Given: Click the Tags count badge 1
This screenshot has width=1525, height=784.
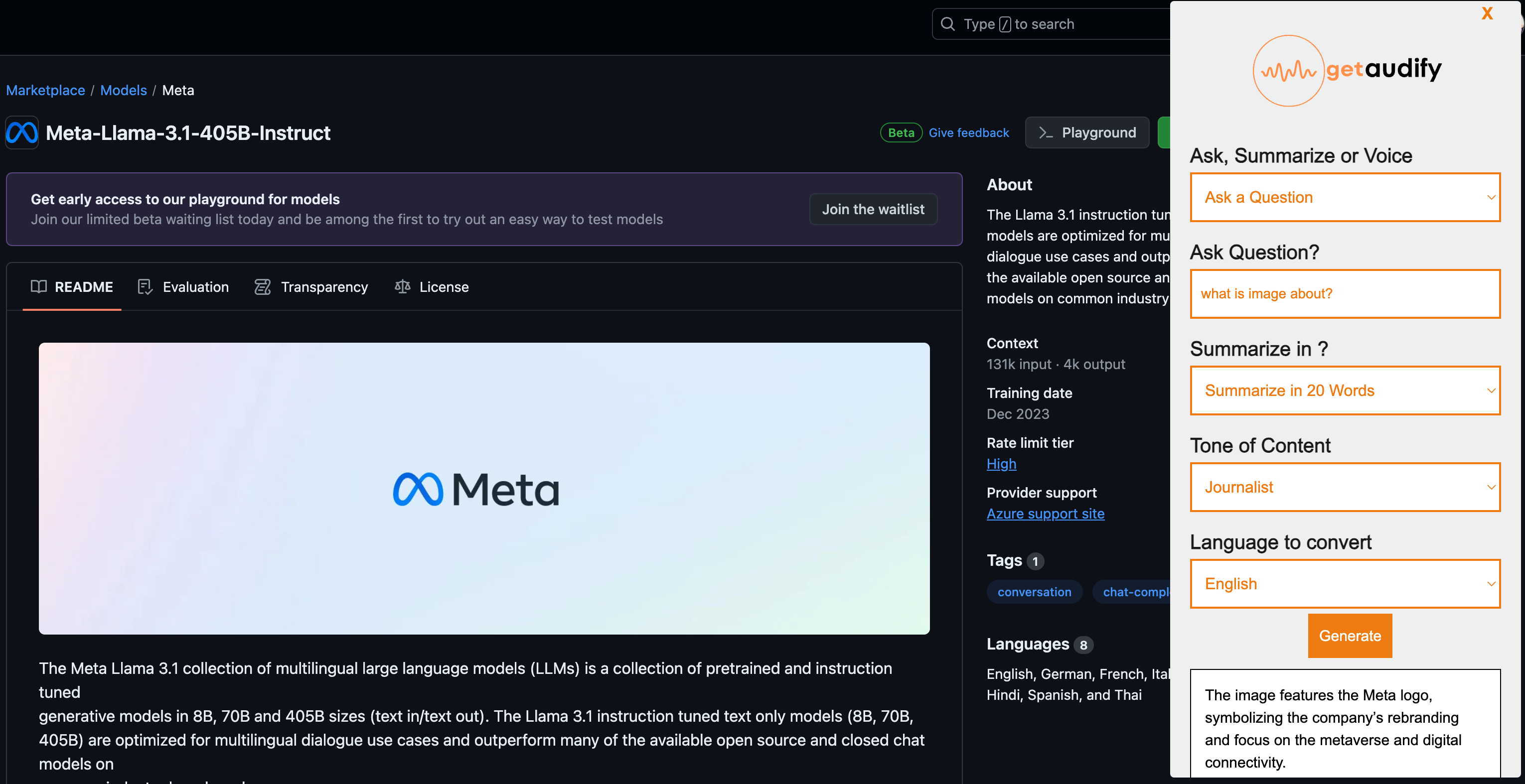Looking at the screenshot, I should (1035, 561).
